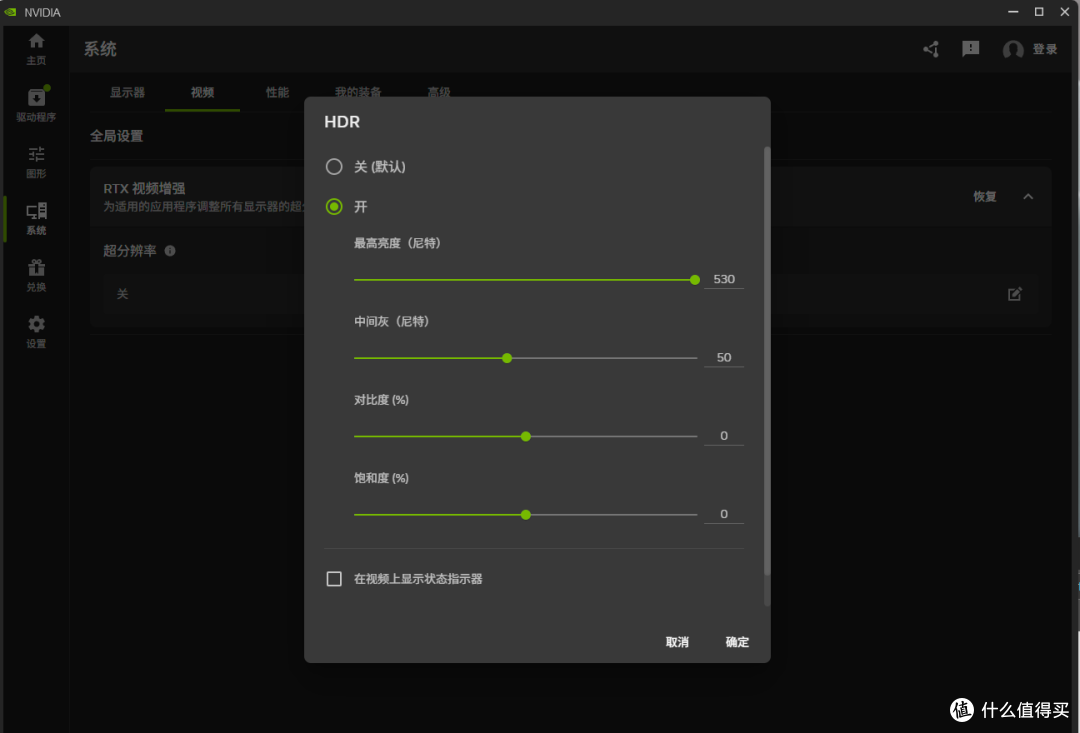The width and height of the screenshot is (1080, 733).
Task: Click the HDR dialog title text
Action: click(342, 122)
